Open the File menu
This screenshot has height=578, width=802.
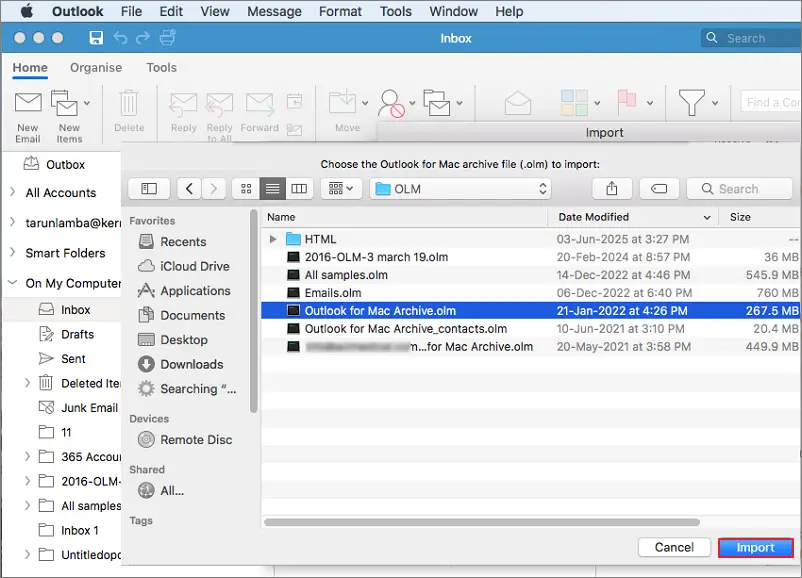click(x=131, y=11)
